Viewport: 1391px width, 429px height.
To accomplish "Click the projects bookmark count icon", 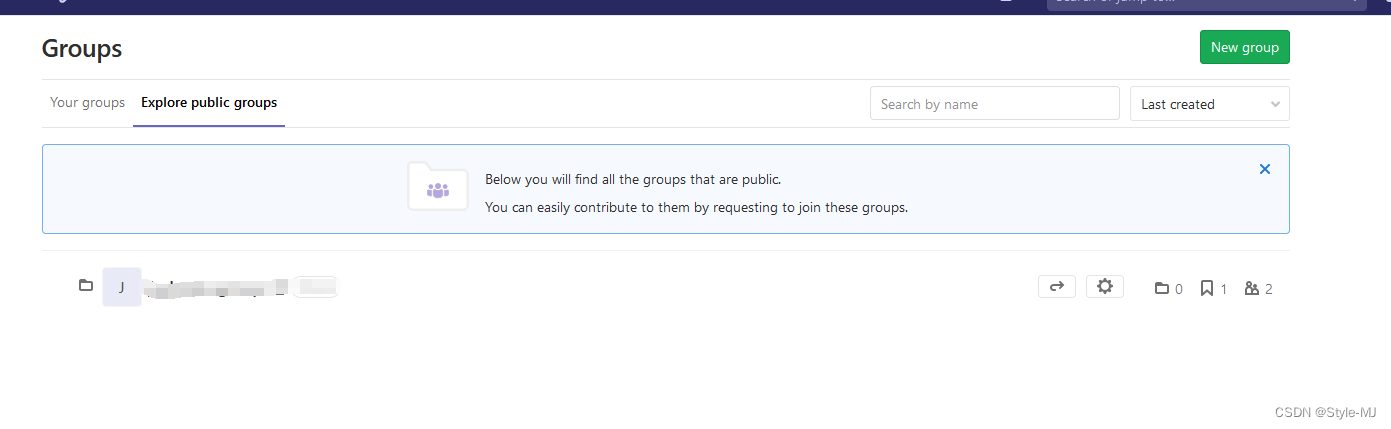I will 1207,289.
